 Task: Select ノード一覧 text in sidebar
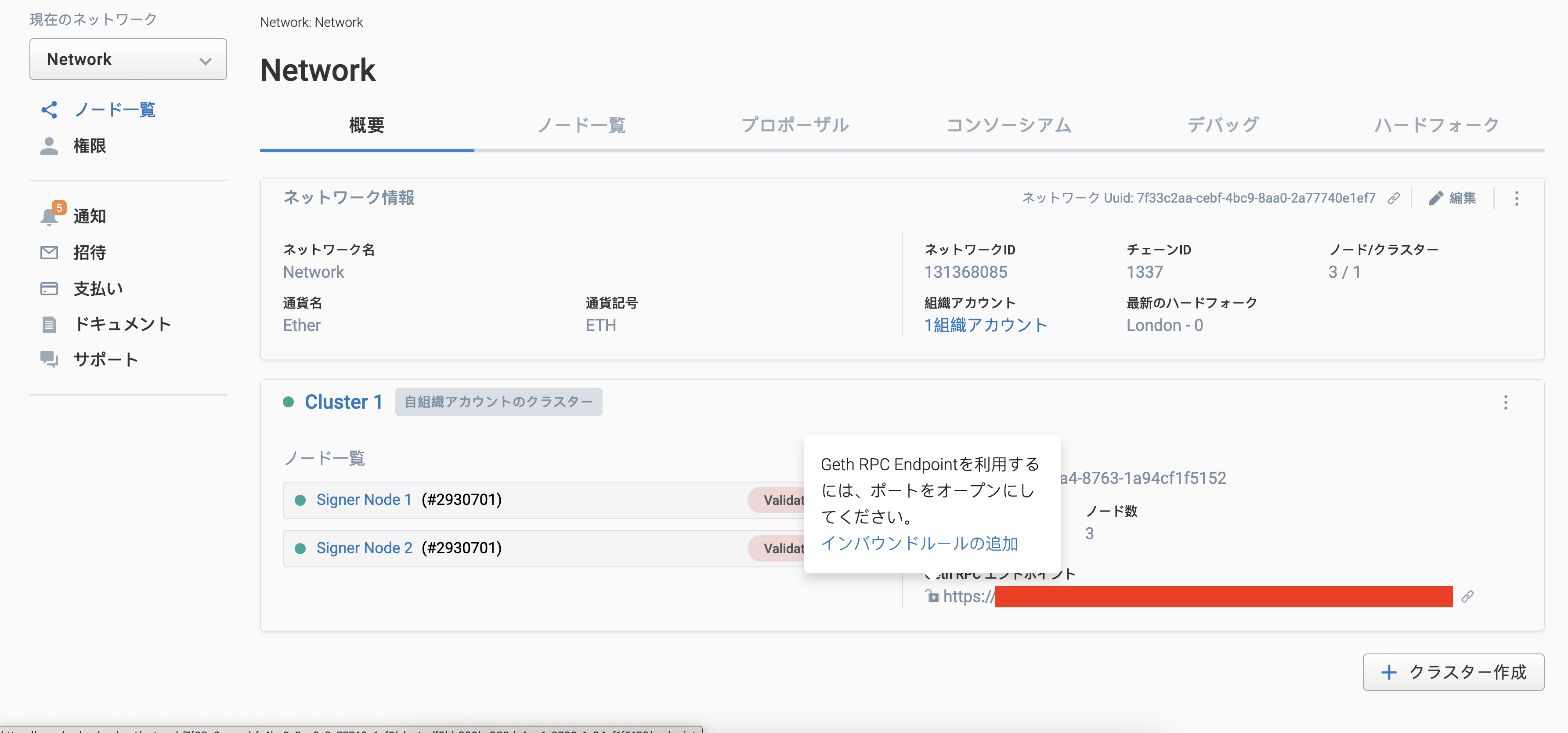[x=115, y=109]
